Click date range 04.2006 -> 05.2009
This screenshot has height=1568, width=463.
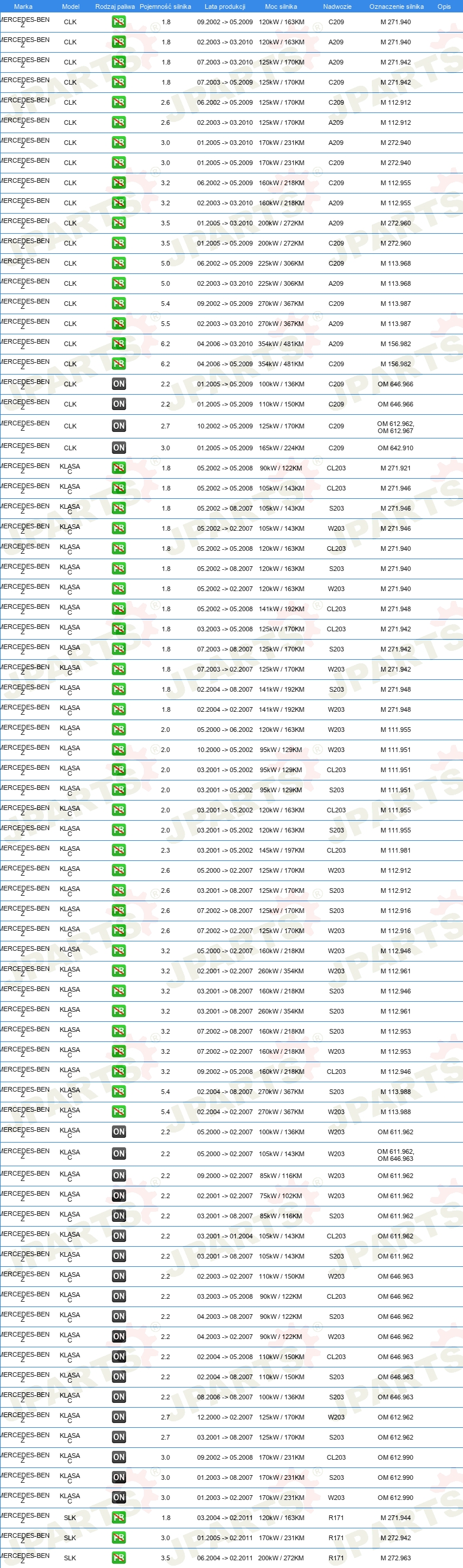coord(225,364)
